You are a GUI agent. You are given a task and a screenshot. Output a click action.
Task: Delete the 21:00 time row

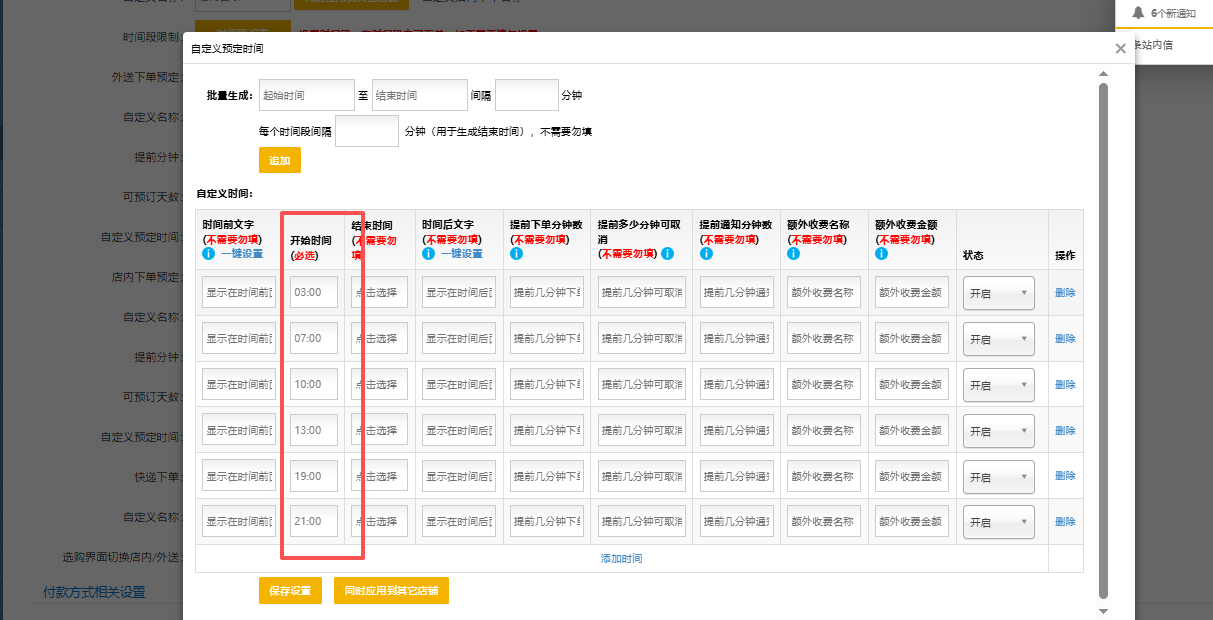tap(1065, 522)
